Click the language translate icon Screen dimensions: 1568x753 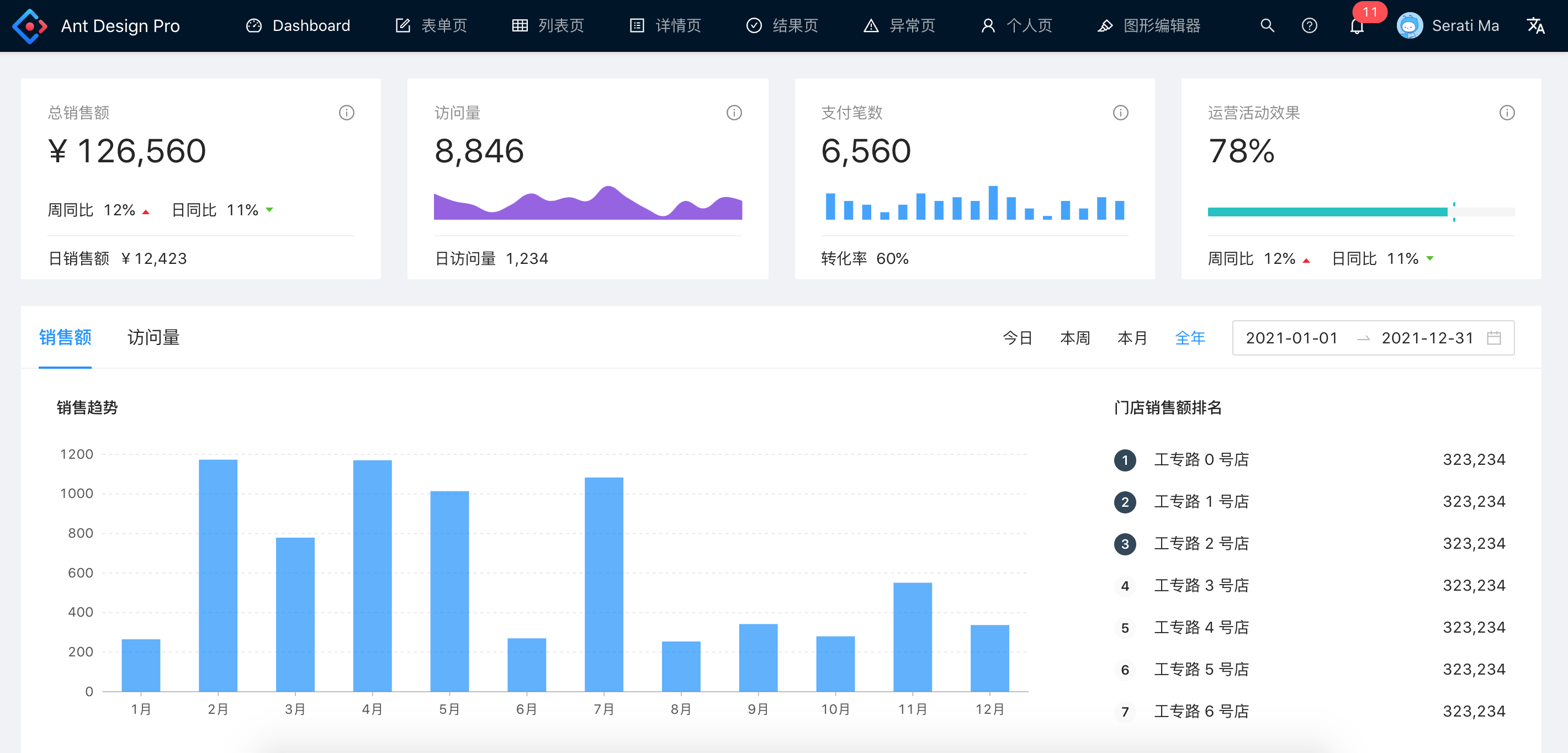coord(1535,25)
